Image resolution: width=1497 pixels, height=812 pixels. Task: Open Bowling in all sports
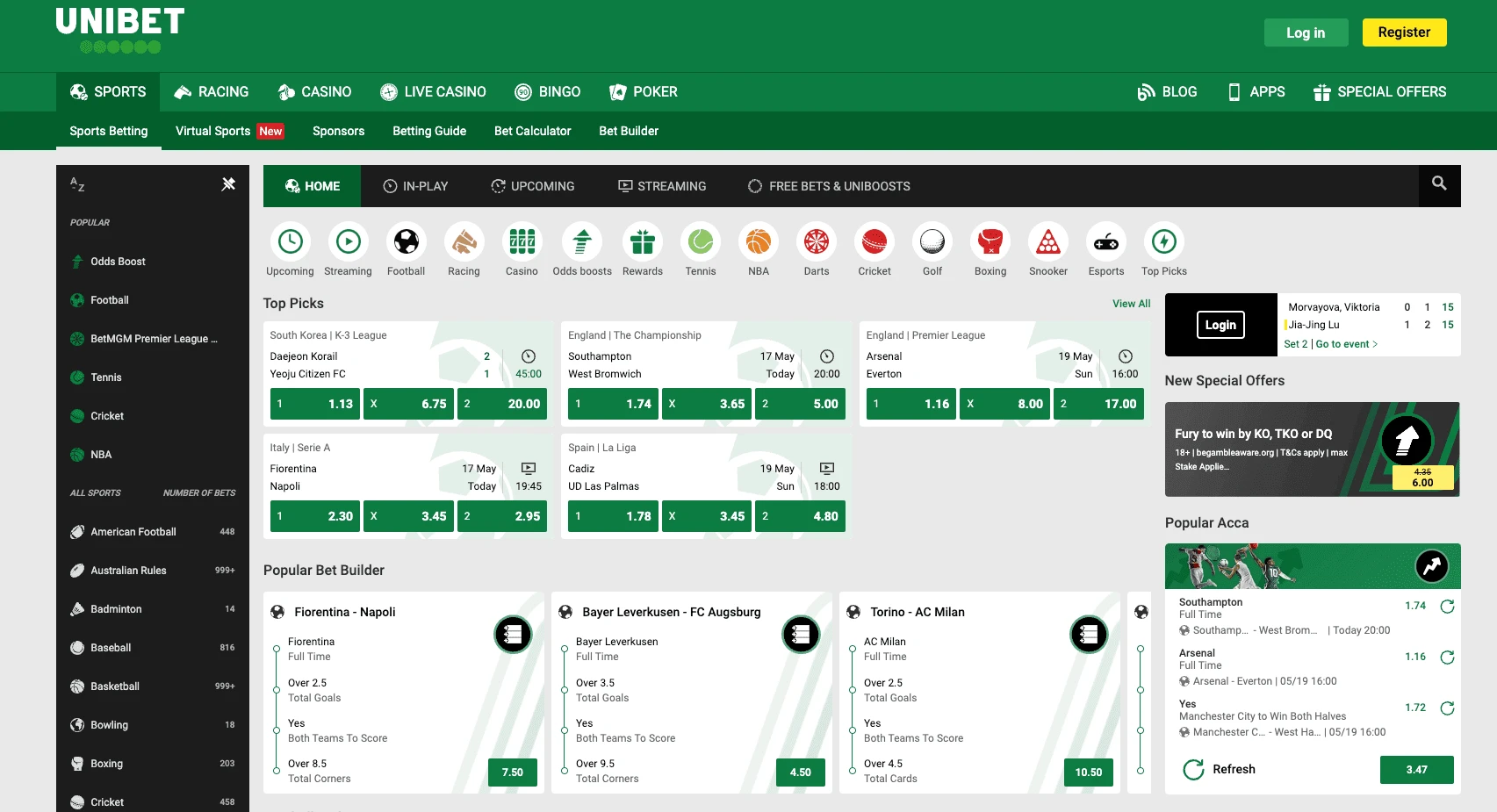153,725
